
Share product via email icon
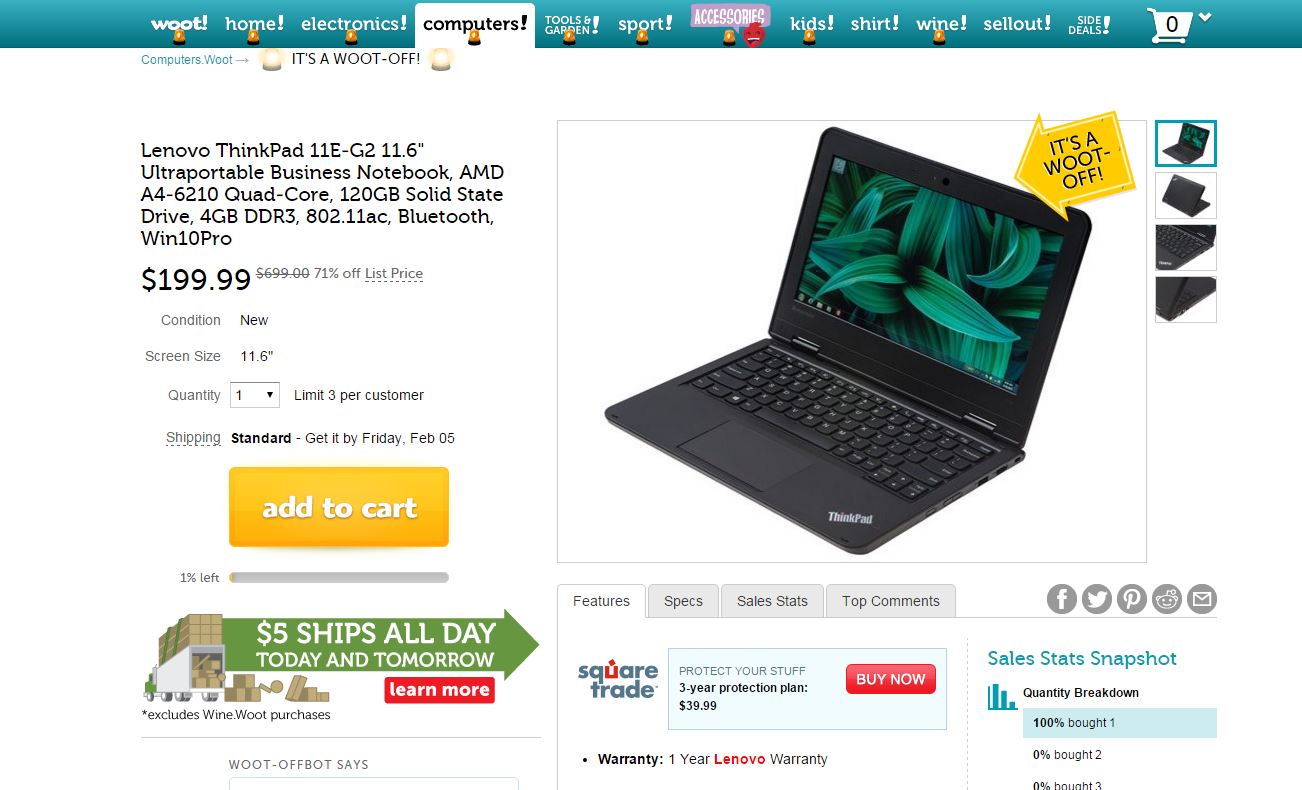(x=1202, y=599)
